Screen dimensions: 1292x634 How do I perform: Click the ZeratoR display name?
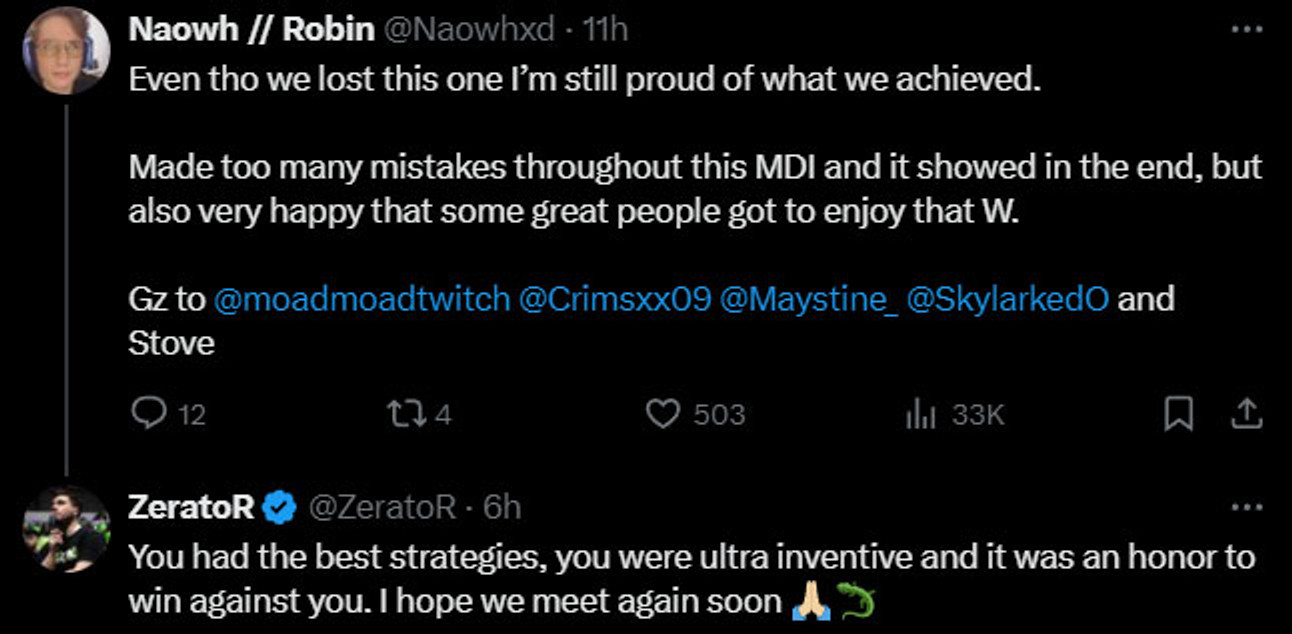[191, 508]
